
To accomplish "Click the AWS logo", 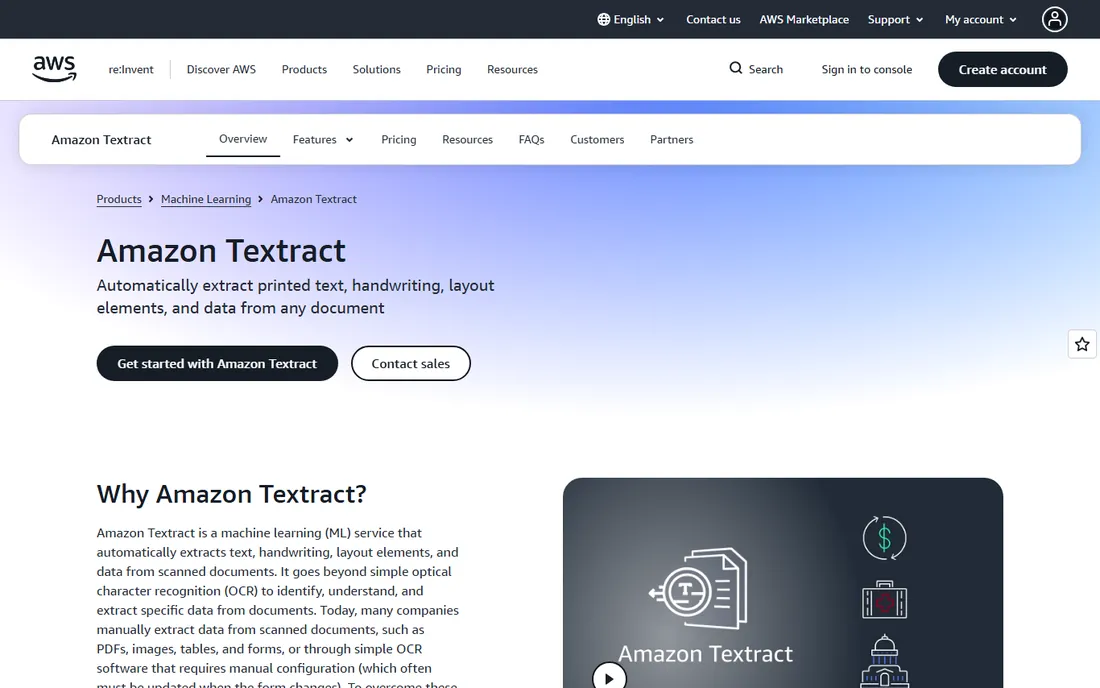I will tap(55, 69).
